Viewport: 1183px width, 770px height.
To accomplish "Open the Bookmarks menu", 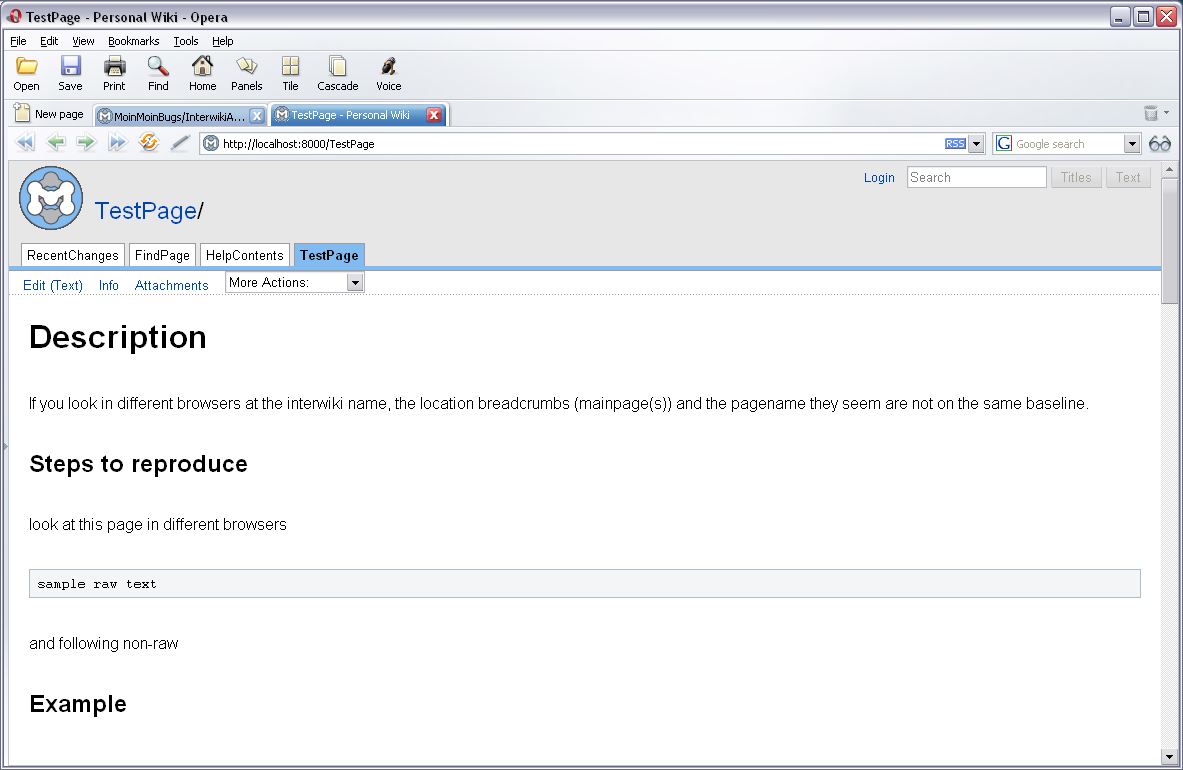I will click(x=134, y=41).
